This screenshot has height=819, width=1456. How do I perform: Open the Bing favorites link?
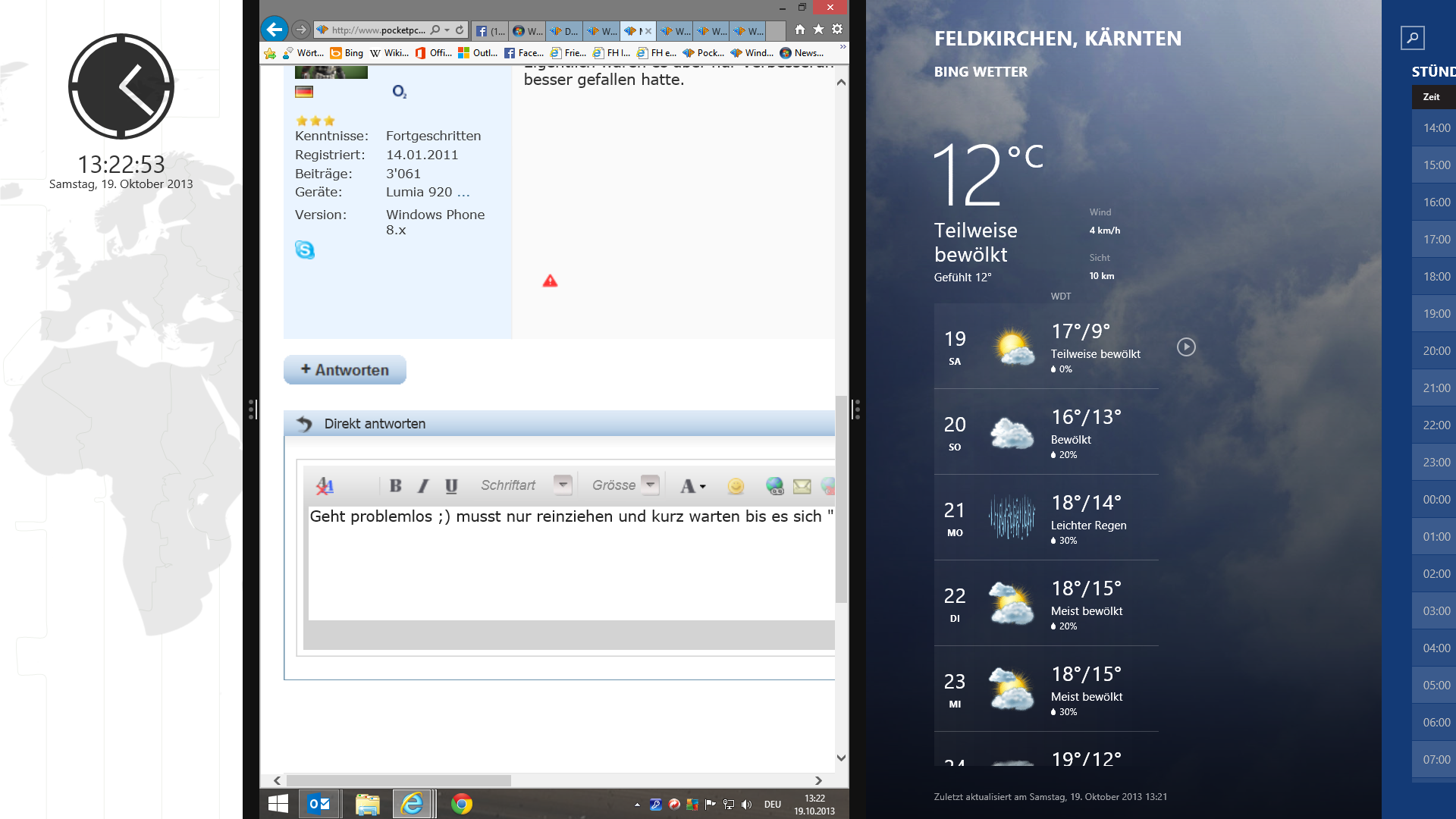coord(347,53)
